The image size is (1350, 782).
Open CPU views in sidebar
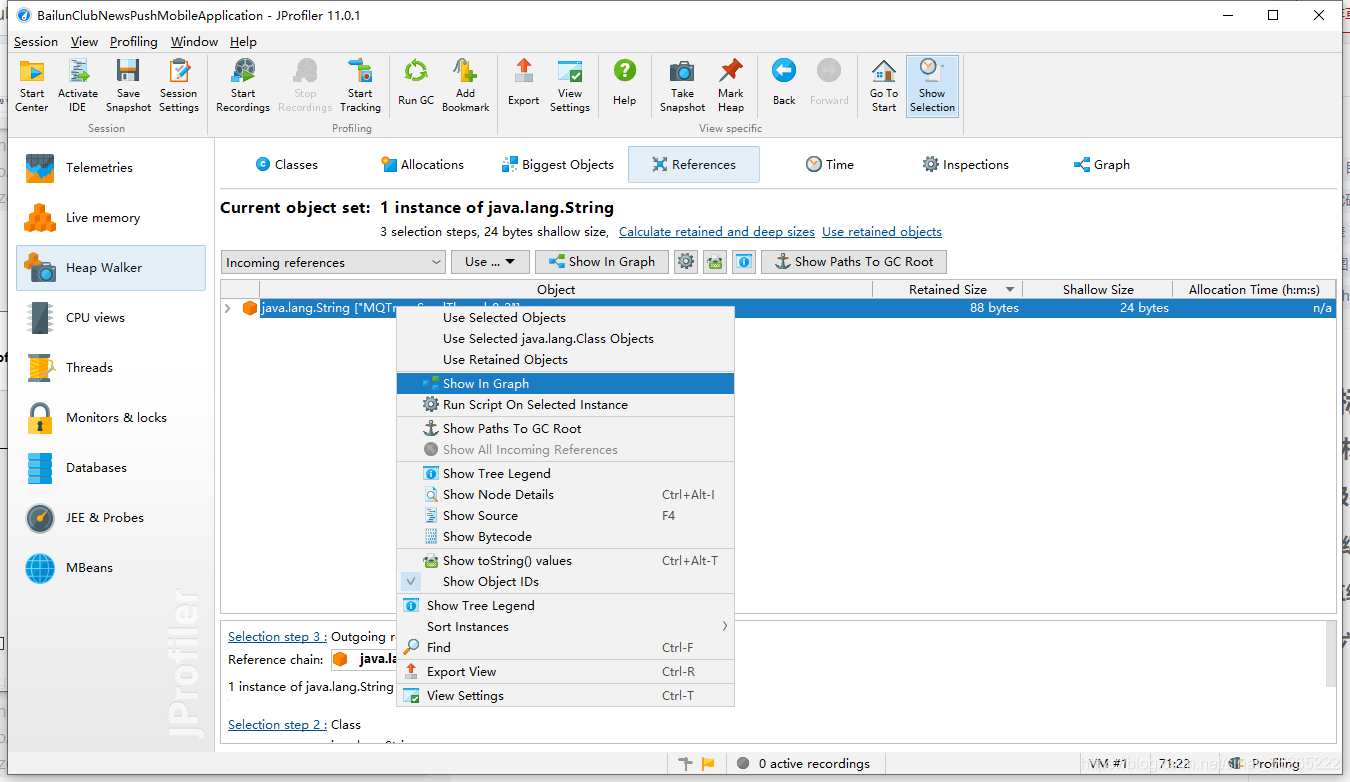pyautogui.click(x=111, y=318)
